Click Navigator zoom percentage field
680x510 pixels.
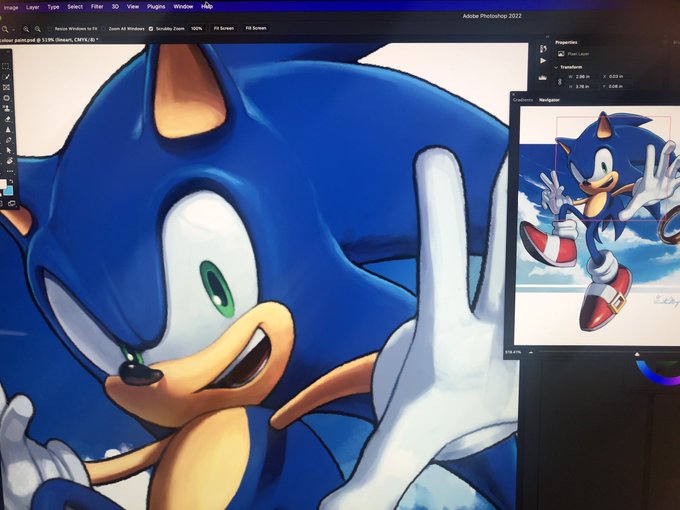tap(513, 352)
